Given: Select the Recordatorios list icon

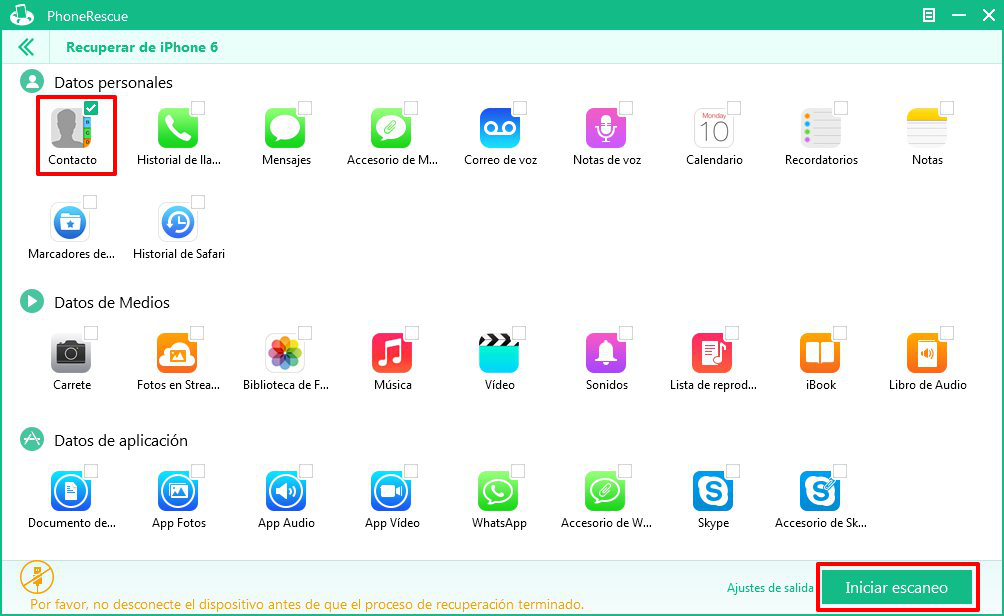Looking at the screenshot, I should pyautogui.click(x=820, y=127).
